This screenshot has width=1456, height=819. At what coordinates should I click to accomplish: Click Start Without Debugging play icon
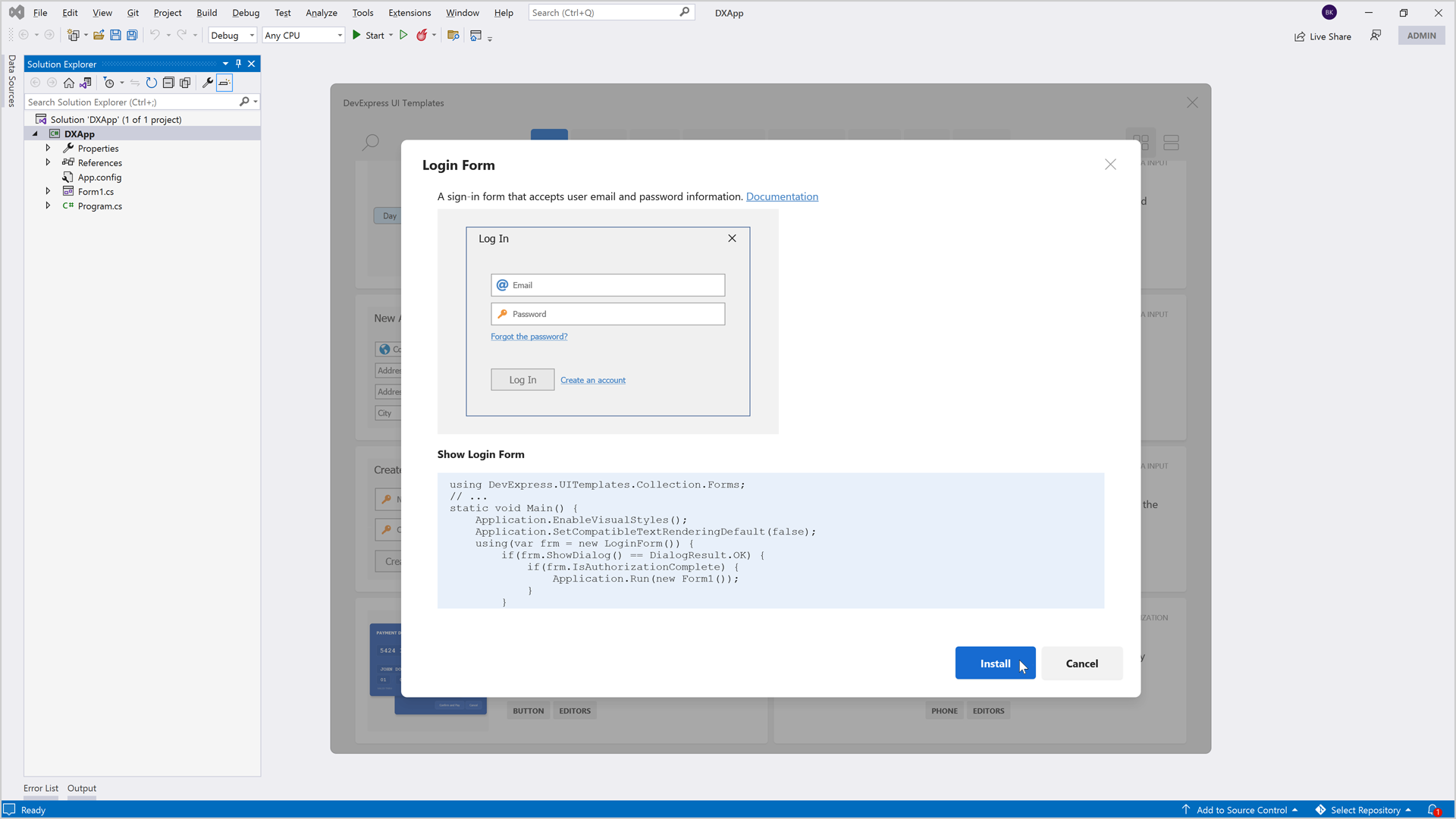pos(403,35)
